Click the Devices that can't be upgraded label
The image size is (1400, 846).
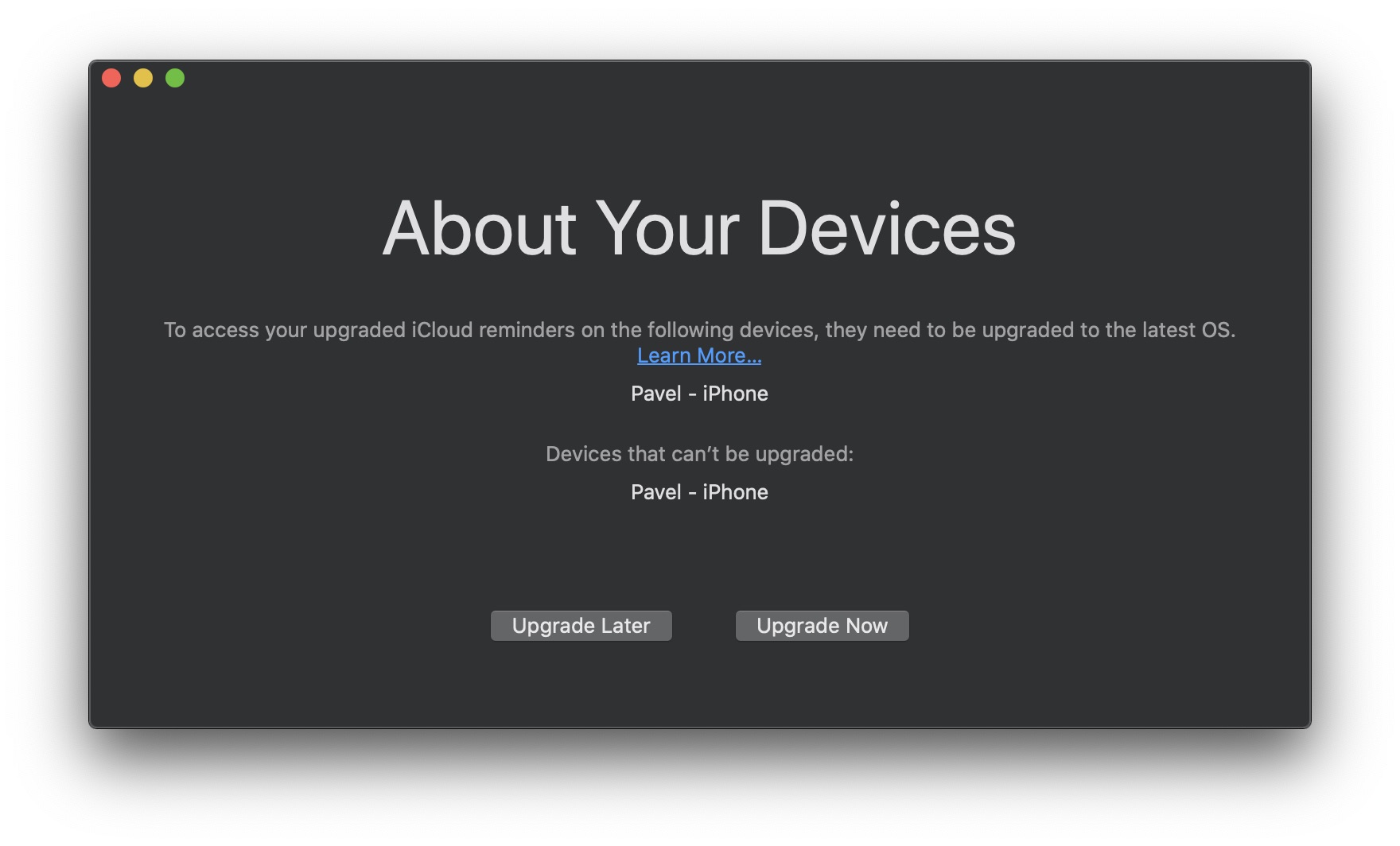pyautogui.click(x=699, y=454)
